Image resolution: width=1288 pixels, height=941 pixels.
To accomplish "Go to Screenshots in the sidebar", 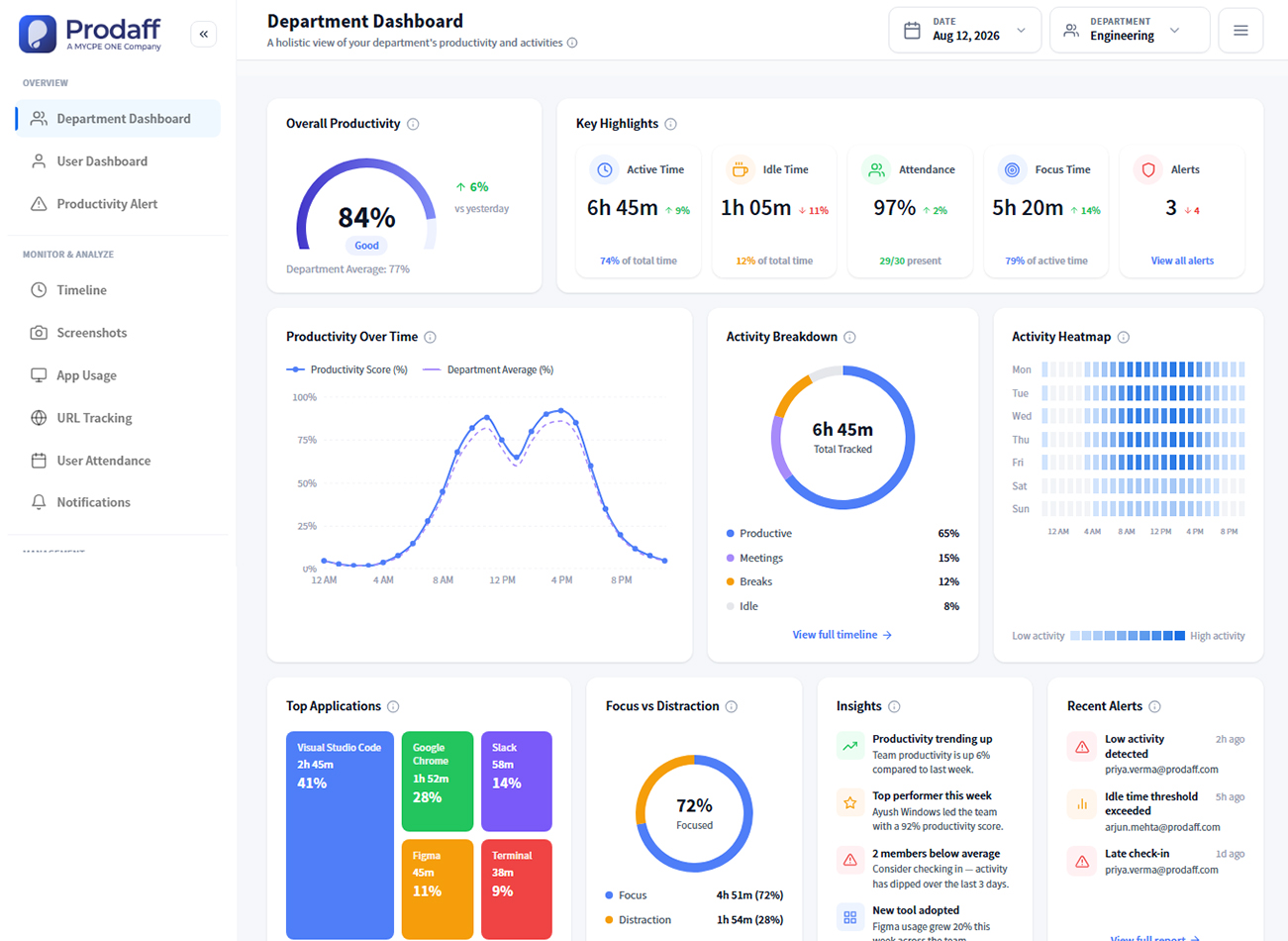I will [118, 333].
